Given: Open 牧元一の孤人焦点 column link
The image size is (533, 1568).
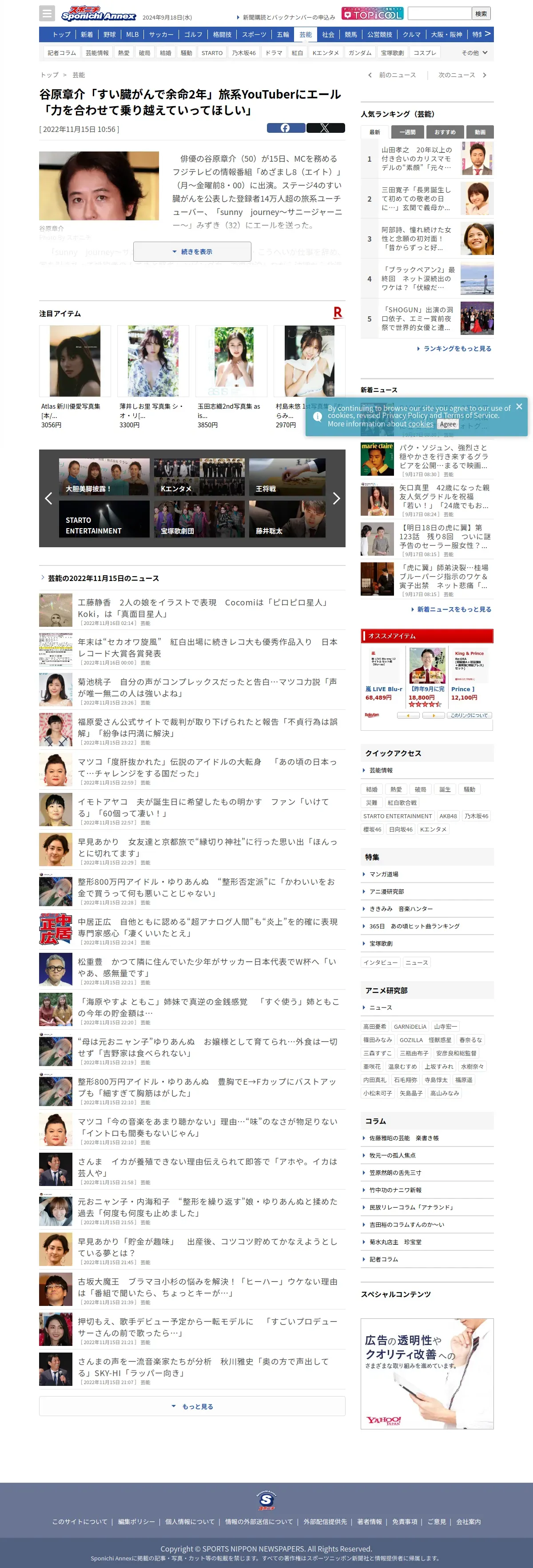Looking at the screenshot, I should (393, 1155).
